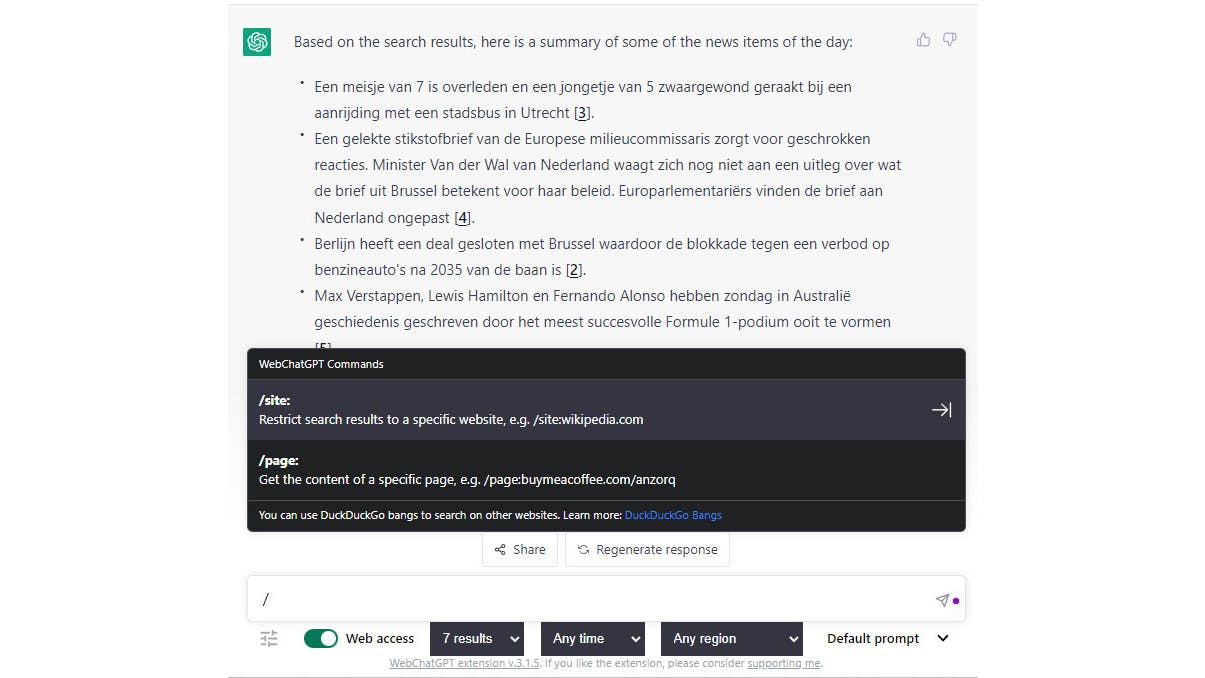Viewport: 1205px width, 678px height.
Task: Expand the 7 results dropdown
Action: [x=481, y=638]
